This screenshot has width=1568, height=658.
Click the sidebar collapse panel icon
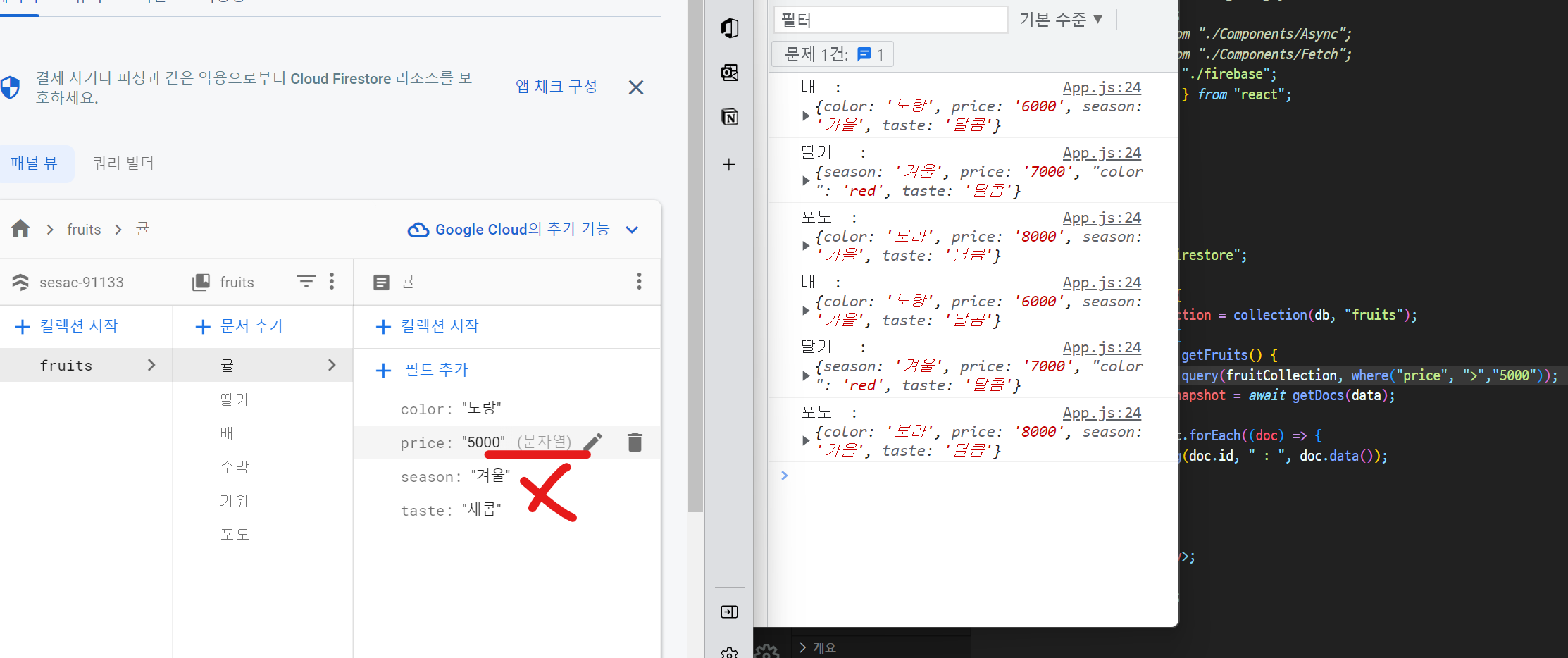point(729,612)
